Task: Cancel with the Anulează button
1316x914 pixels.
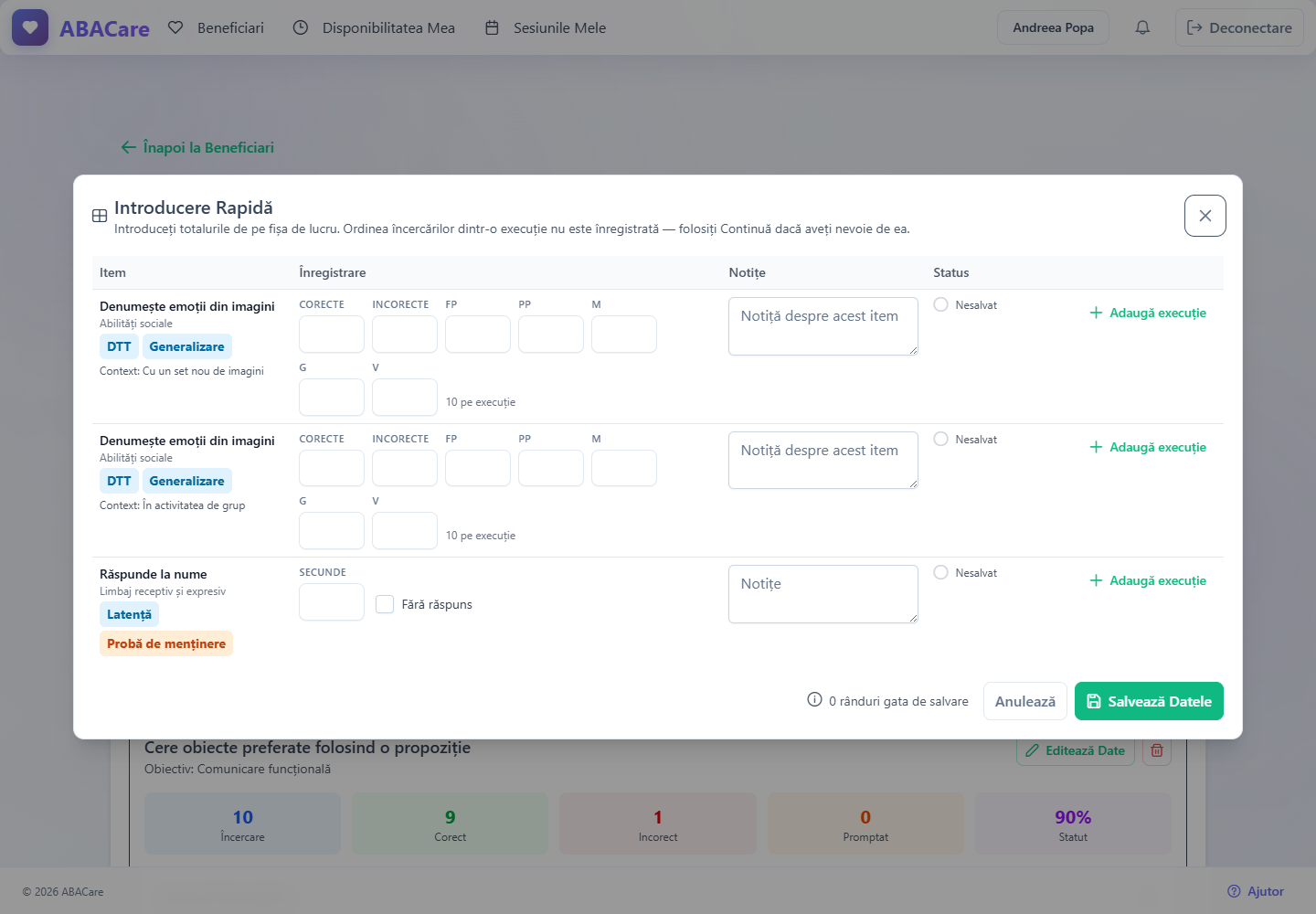Action: coord(1025,701)
